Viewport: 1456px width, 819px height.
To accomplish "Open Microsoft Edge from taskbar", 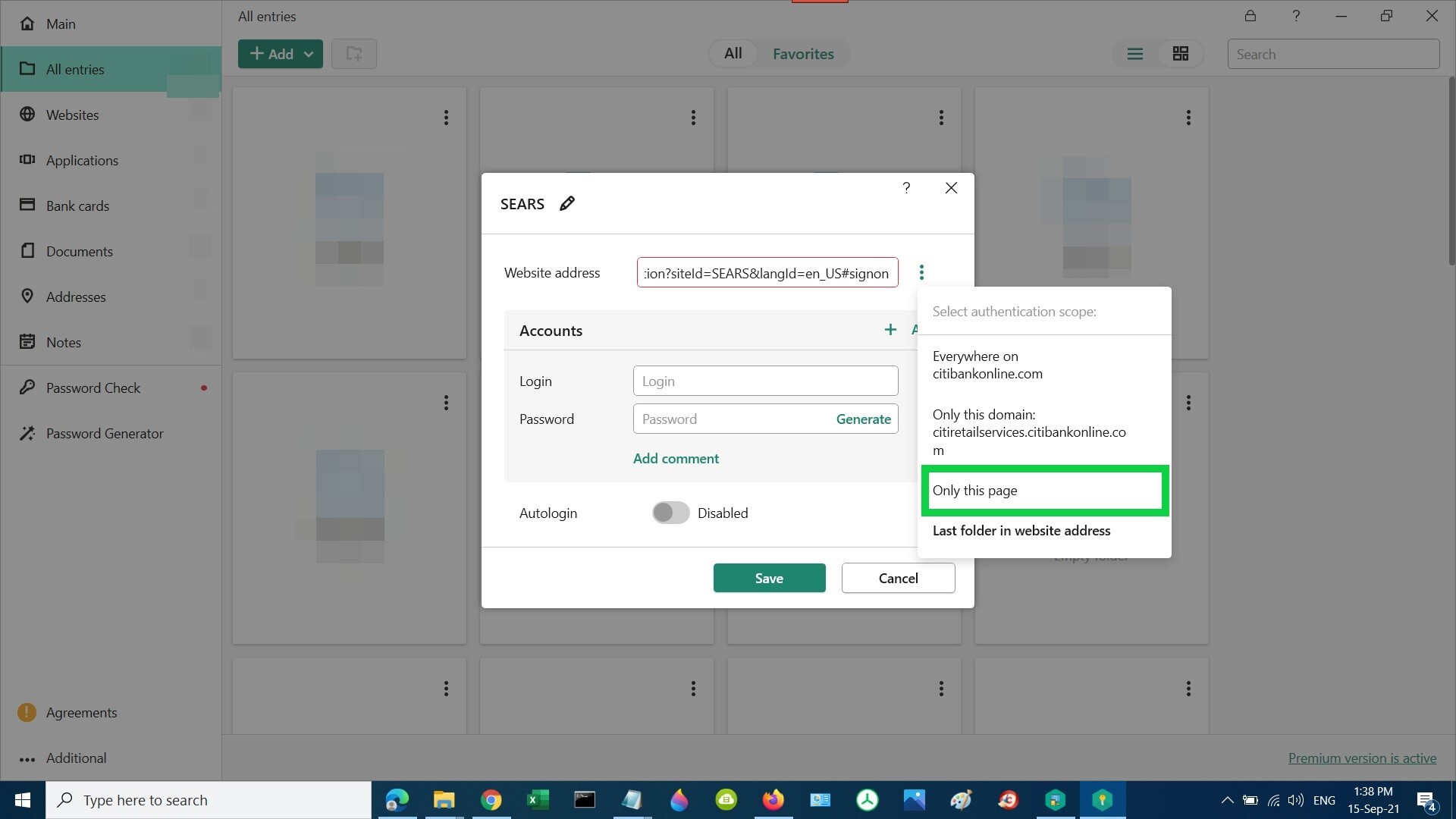I will click(397, 800).
